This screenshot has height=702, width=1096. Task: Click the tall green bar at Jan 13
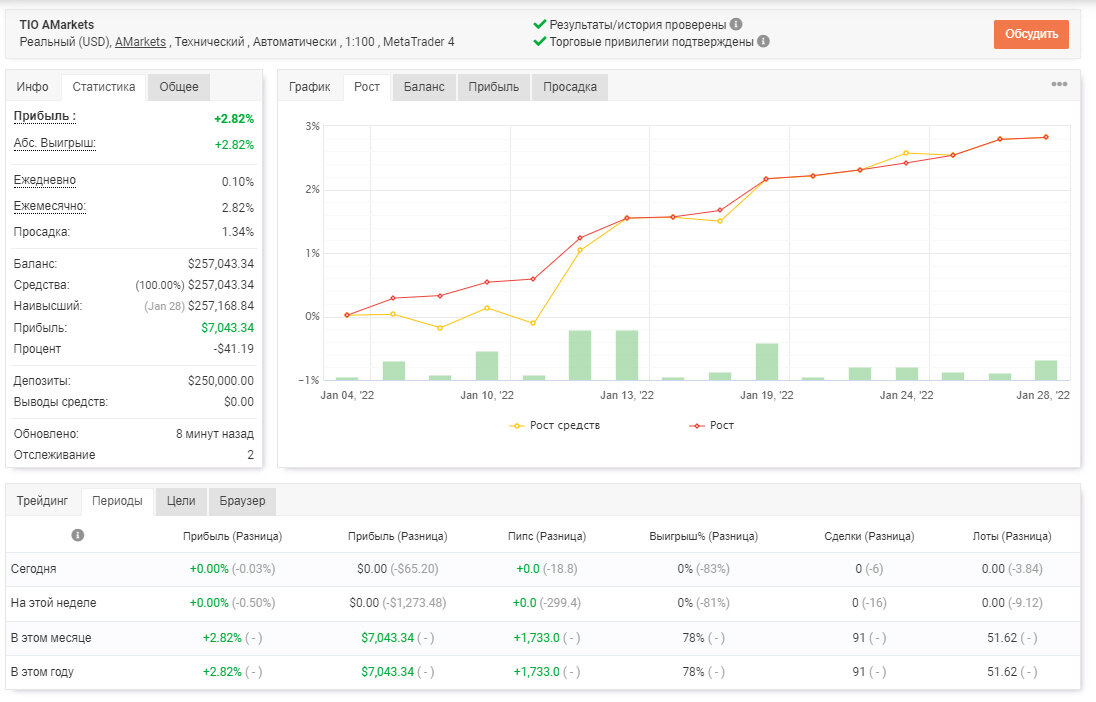pos(626,355)
